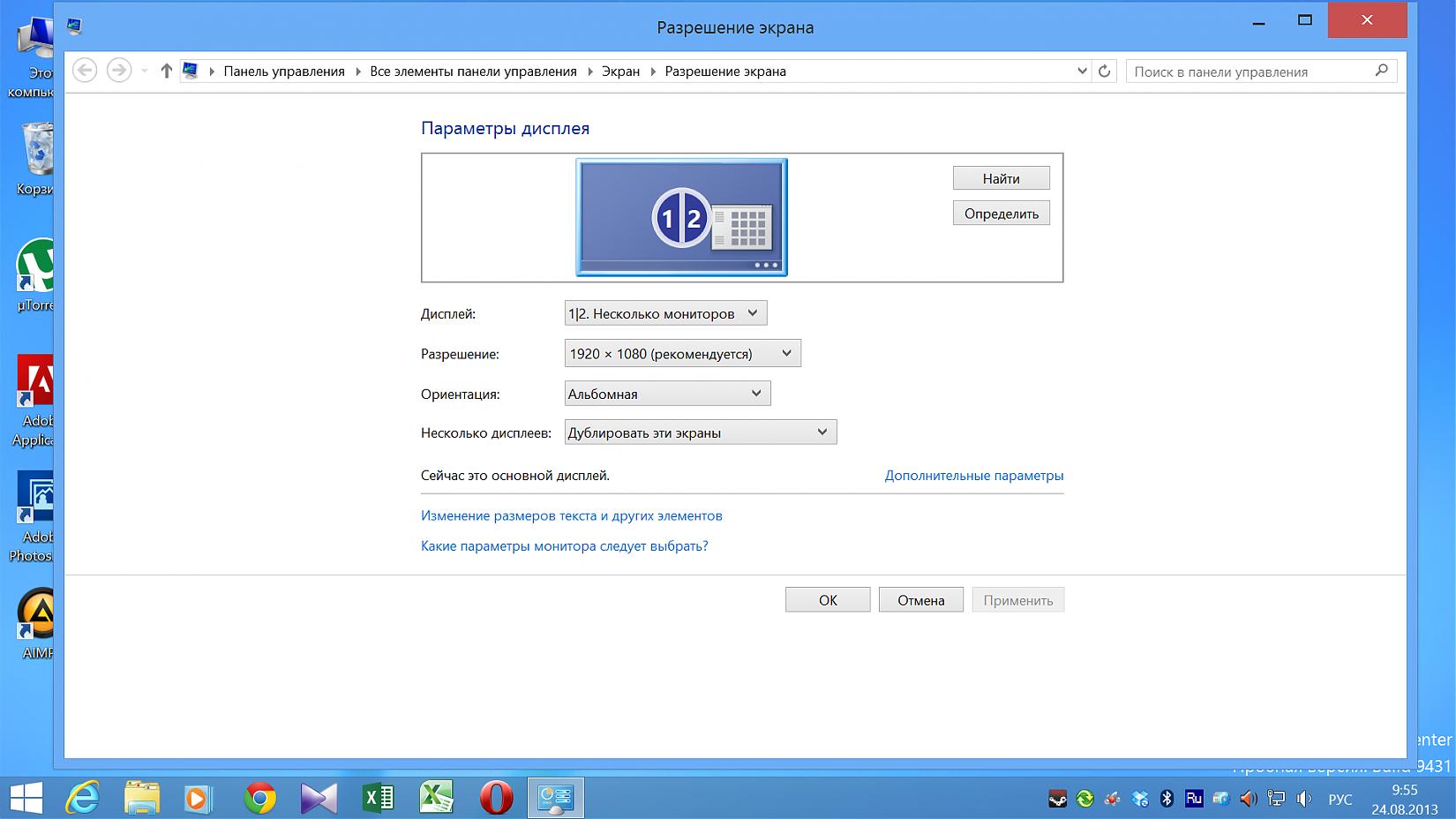Screen dimensions: 1456x819
Task: Click the white speaker volume tray icon
Action: (1303, 800)
